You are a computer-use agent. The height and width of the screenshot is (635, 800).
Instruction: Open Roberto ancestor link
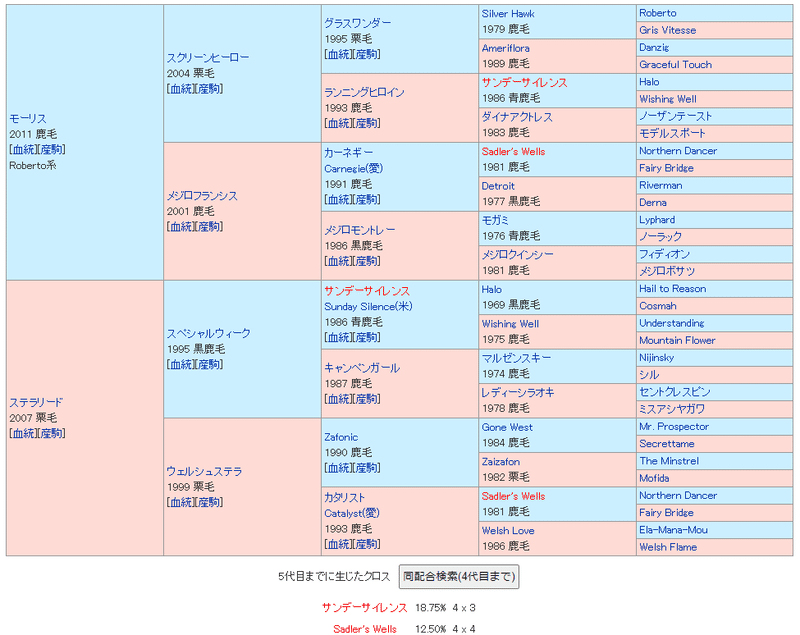click(658, 13)
